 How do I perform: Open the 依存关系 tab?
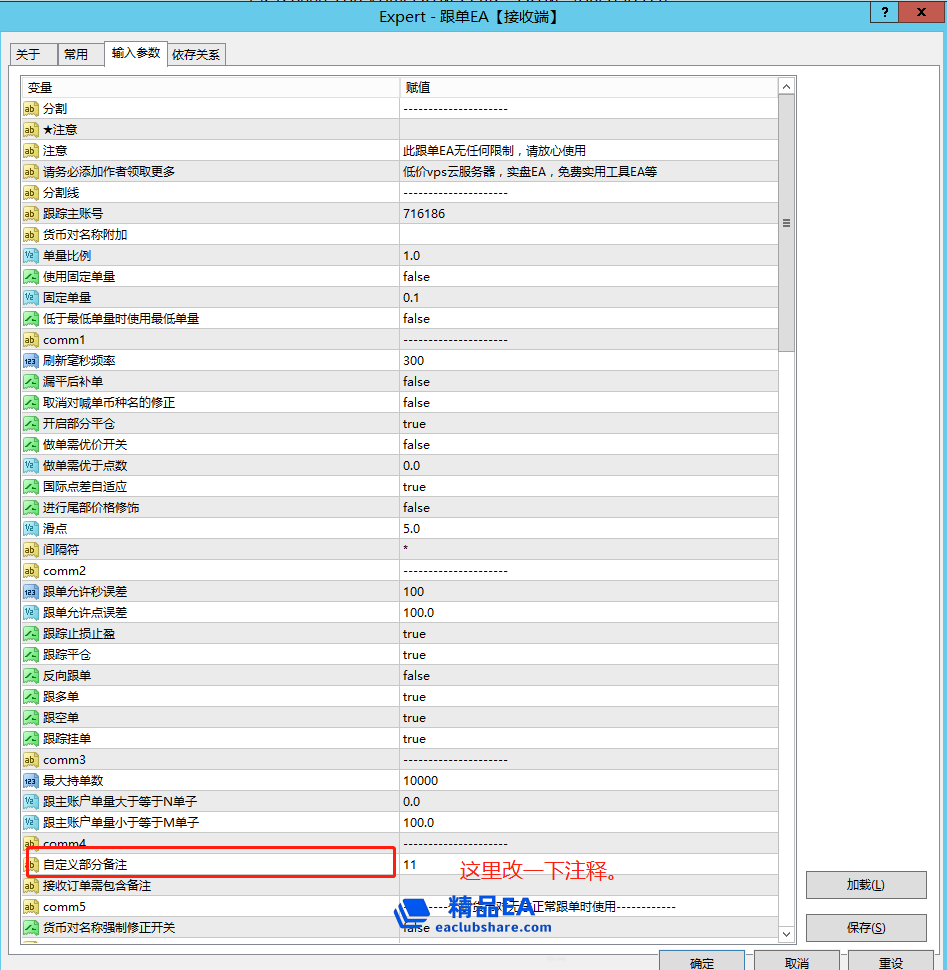pyautogui.click(x=196, y=55)
